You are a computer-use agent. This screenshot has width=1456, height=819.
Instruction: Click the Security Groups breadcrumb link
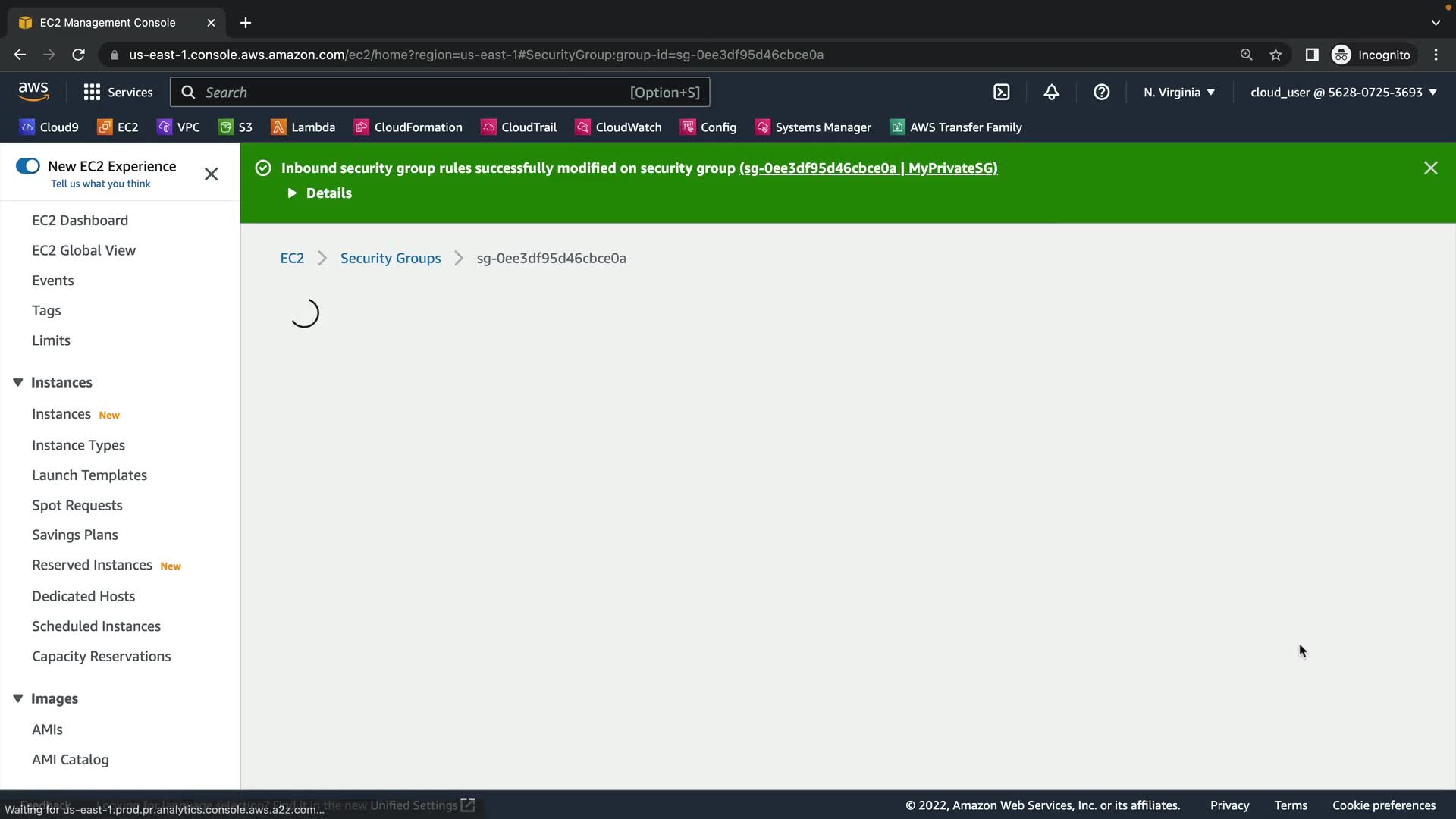pyautogui.click(x=390, y=259)
